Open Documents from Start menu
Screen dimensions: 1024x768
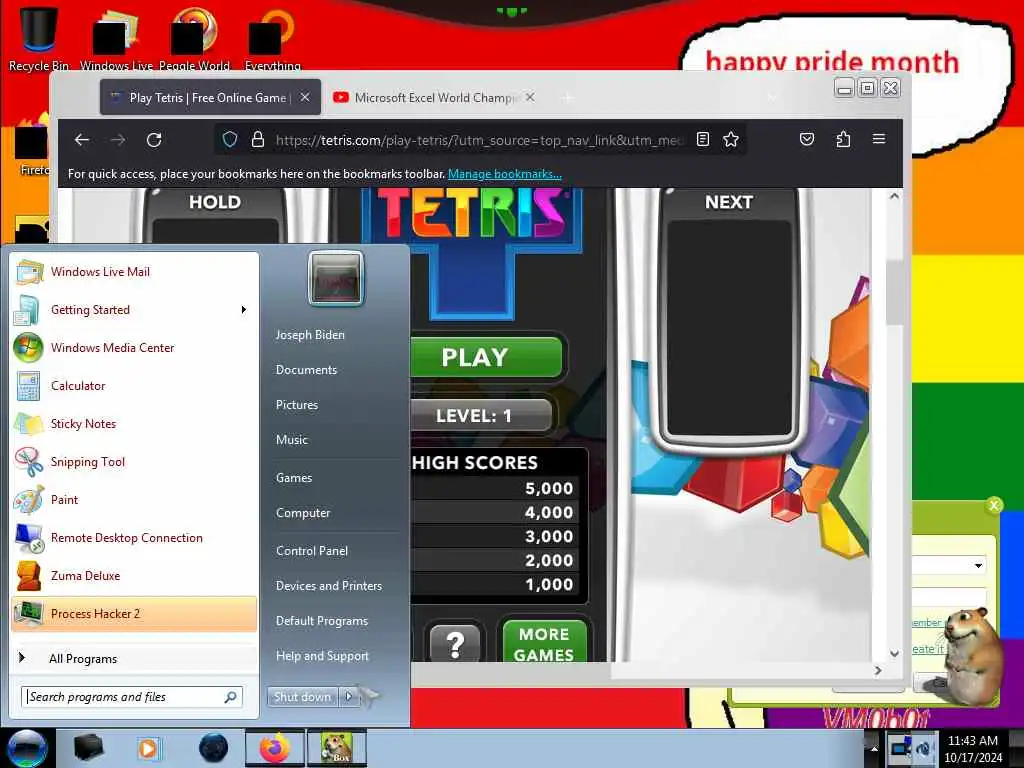tap(306, 370)
